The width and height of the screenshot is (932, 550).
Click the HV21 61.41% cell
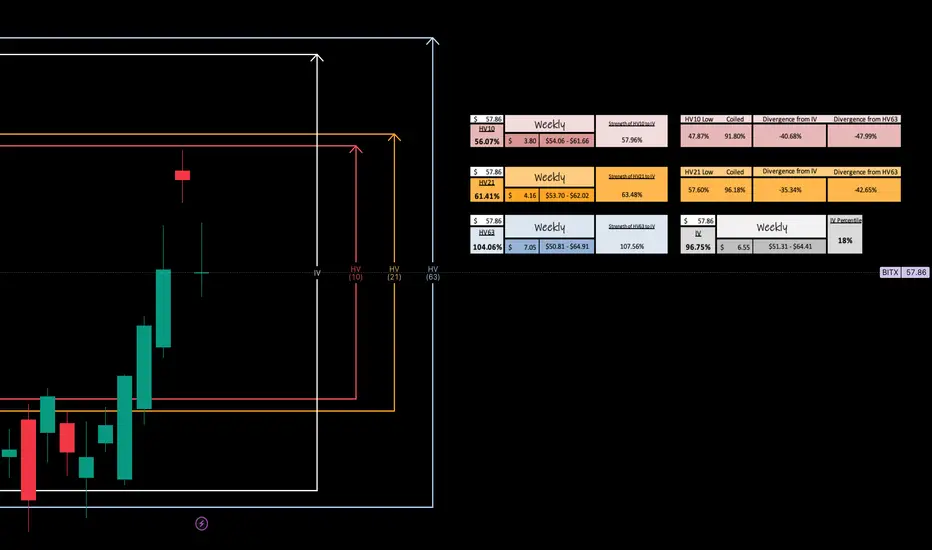[x=487, y=190]
